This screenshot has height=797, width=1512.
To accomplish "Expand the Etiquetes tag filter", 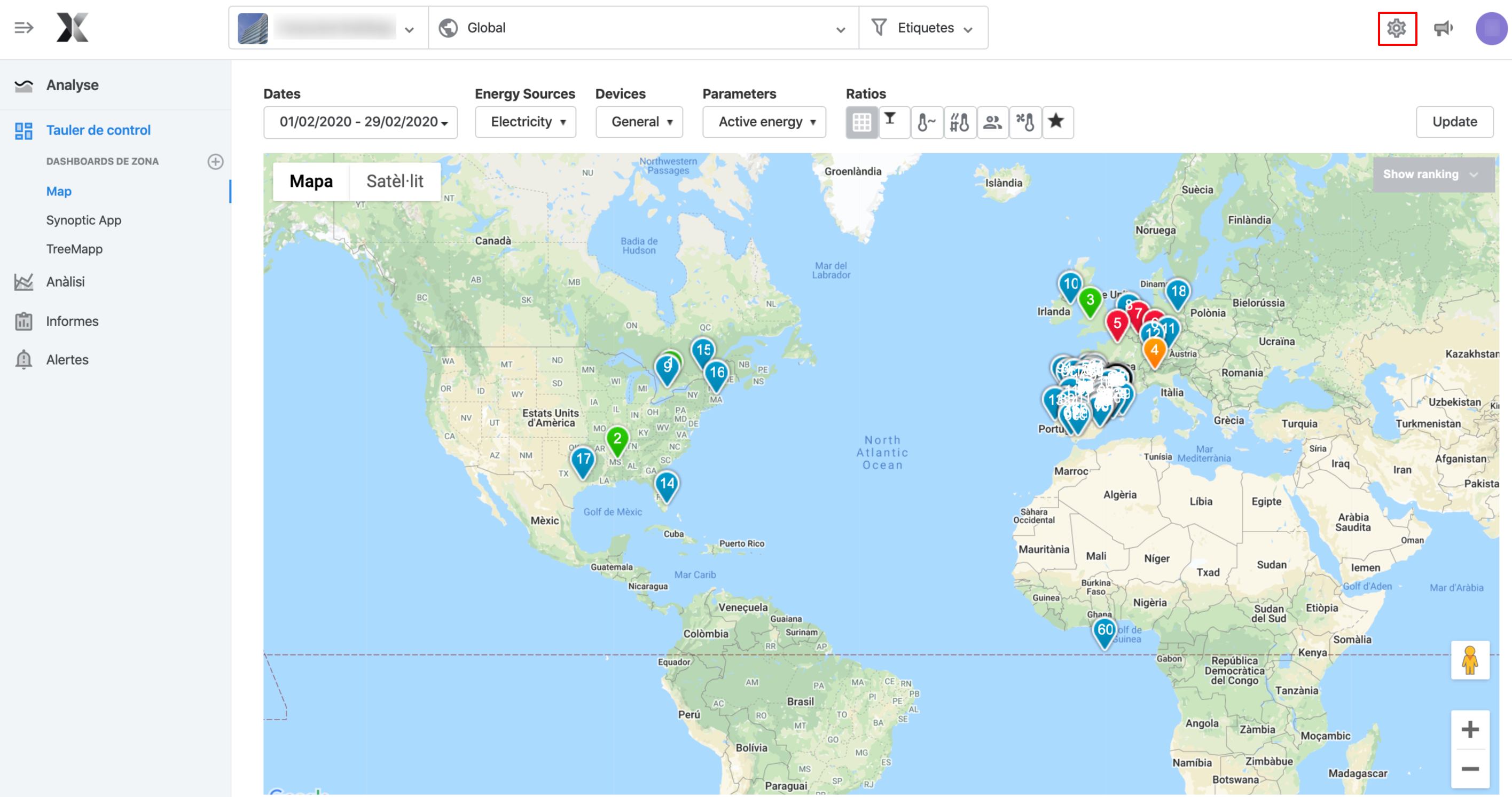I will point(923,28).
